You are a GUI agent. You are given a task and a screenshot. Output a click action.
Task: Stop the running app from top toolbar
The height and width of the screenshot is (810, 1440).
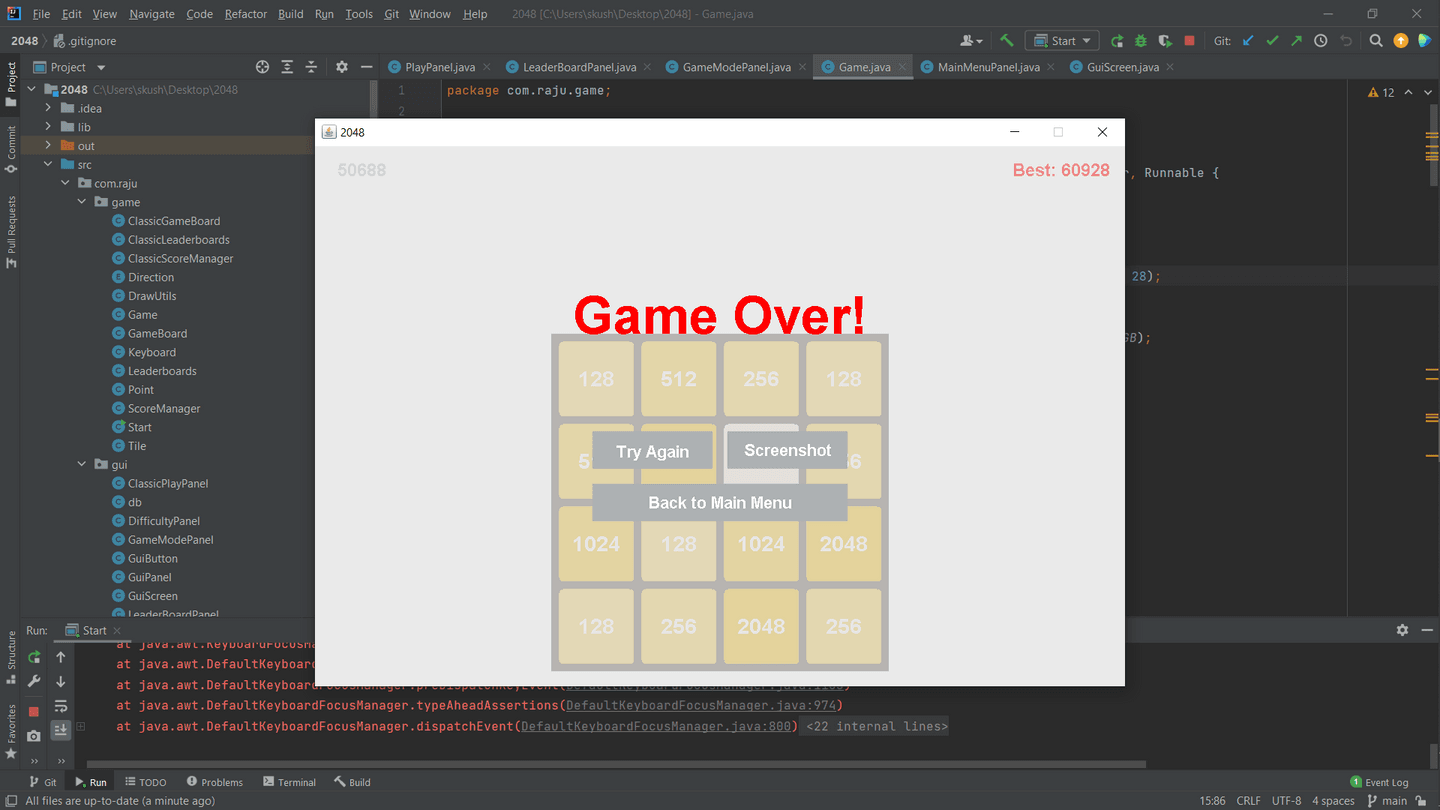[1189, 41]
